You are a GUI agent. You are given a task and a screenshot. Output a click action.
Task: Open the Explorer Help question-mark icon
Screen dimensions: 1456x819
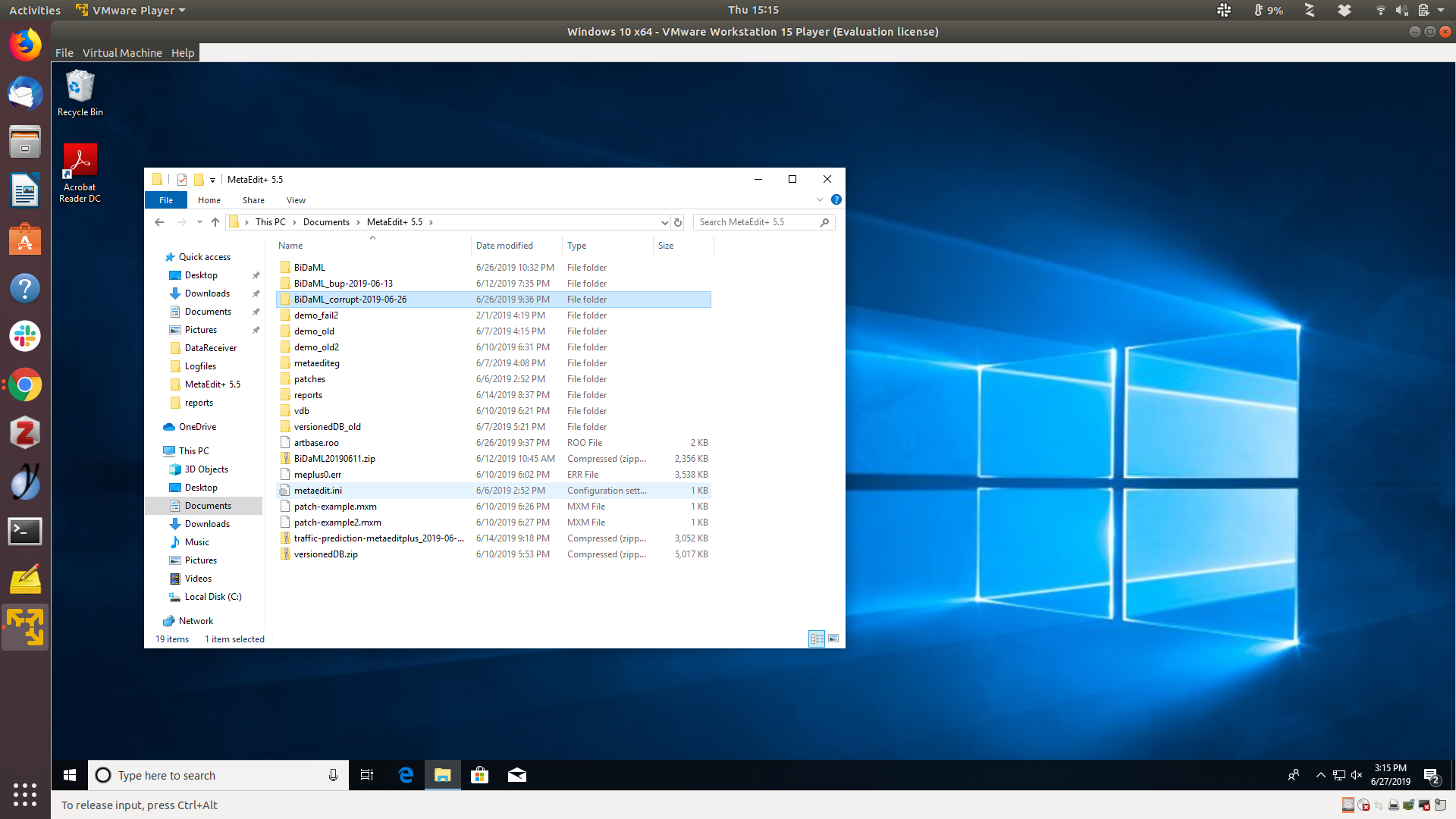tap(836, 199)
